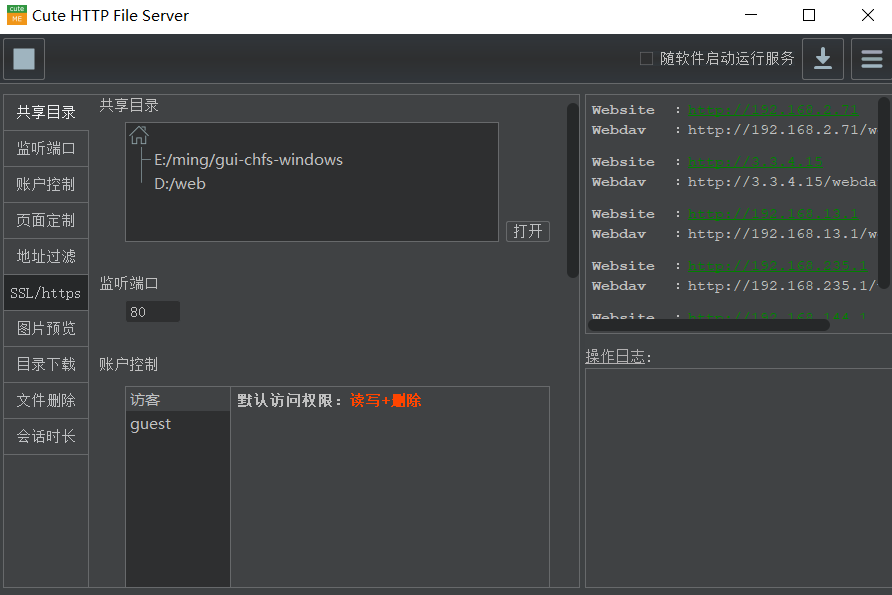Click the Webdav http://192.168.13.1 address text
The width and height of the screenshot is (892, 595).
pos(782,234)
